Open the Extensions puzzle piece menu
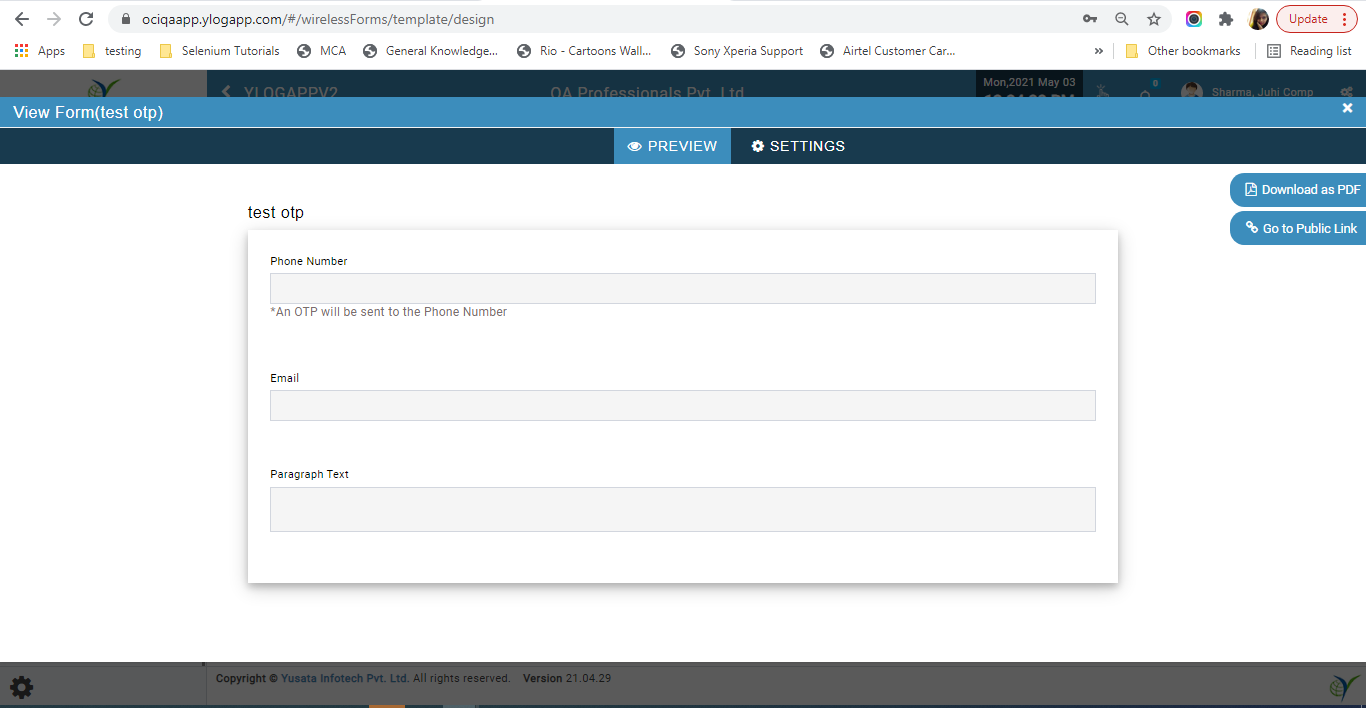This screenshot has width=1366, height=708. (1226, 19)
